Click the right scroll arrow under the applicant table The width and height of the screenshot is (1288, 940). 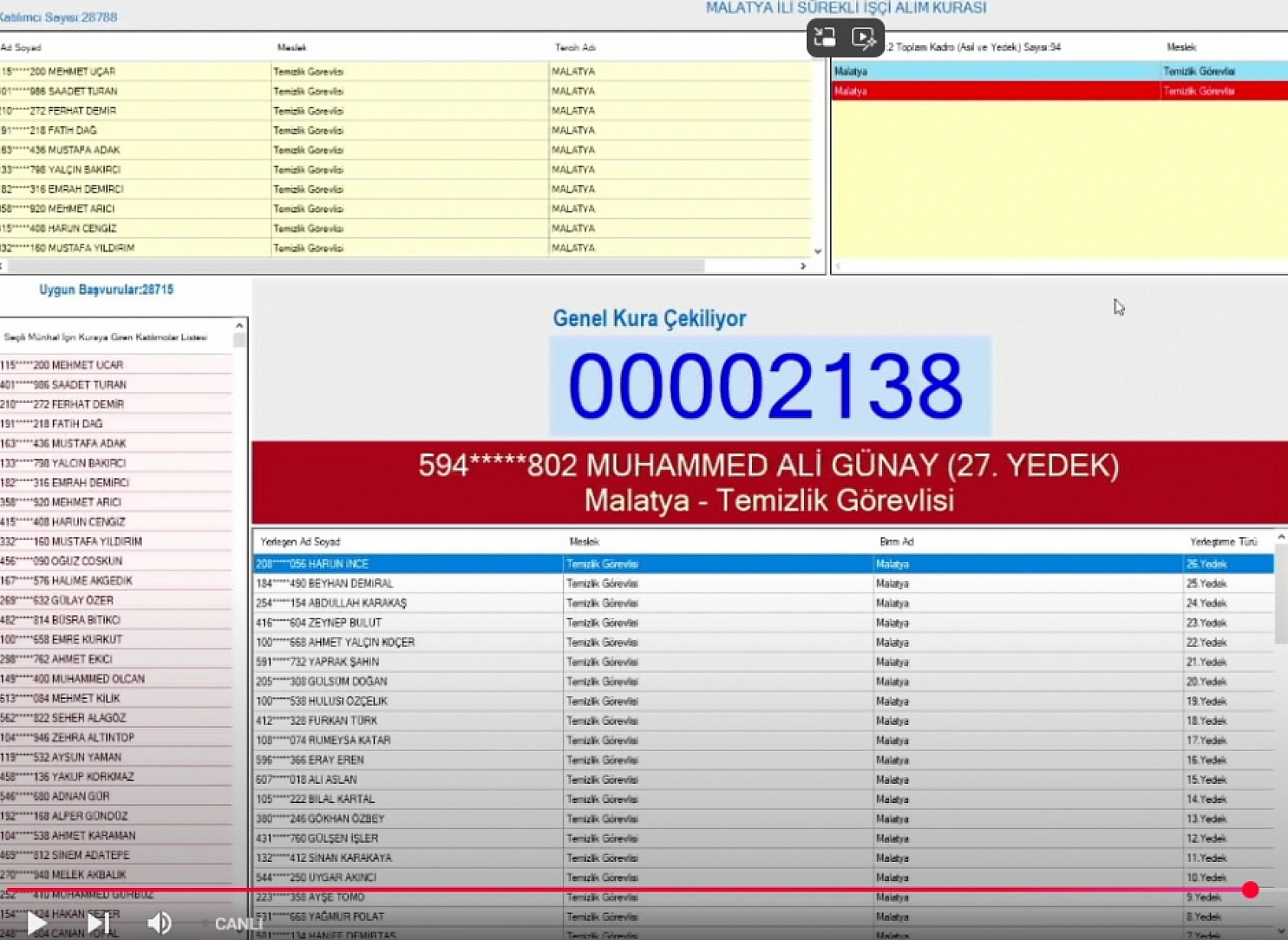coord(801,266)
